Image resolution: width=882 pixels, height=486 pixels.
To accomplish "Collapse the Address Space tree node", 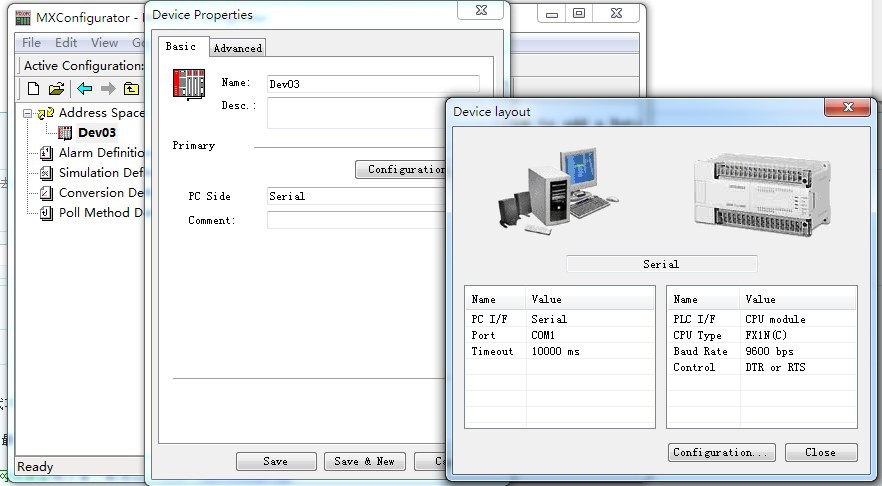I will 28,114.
